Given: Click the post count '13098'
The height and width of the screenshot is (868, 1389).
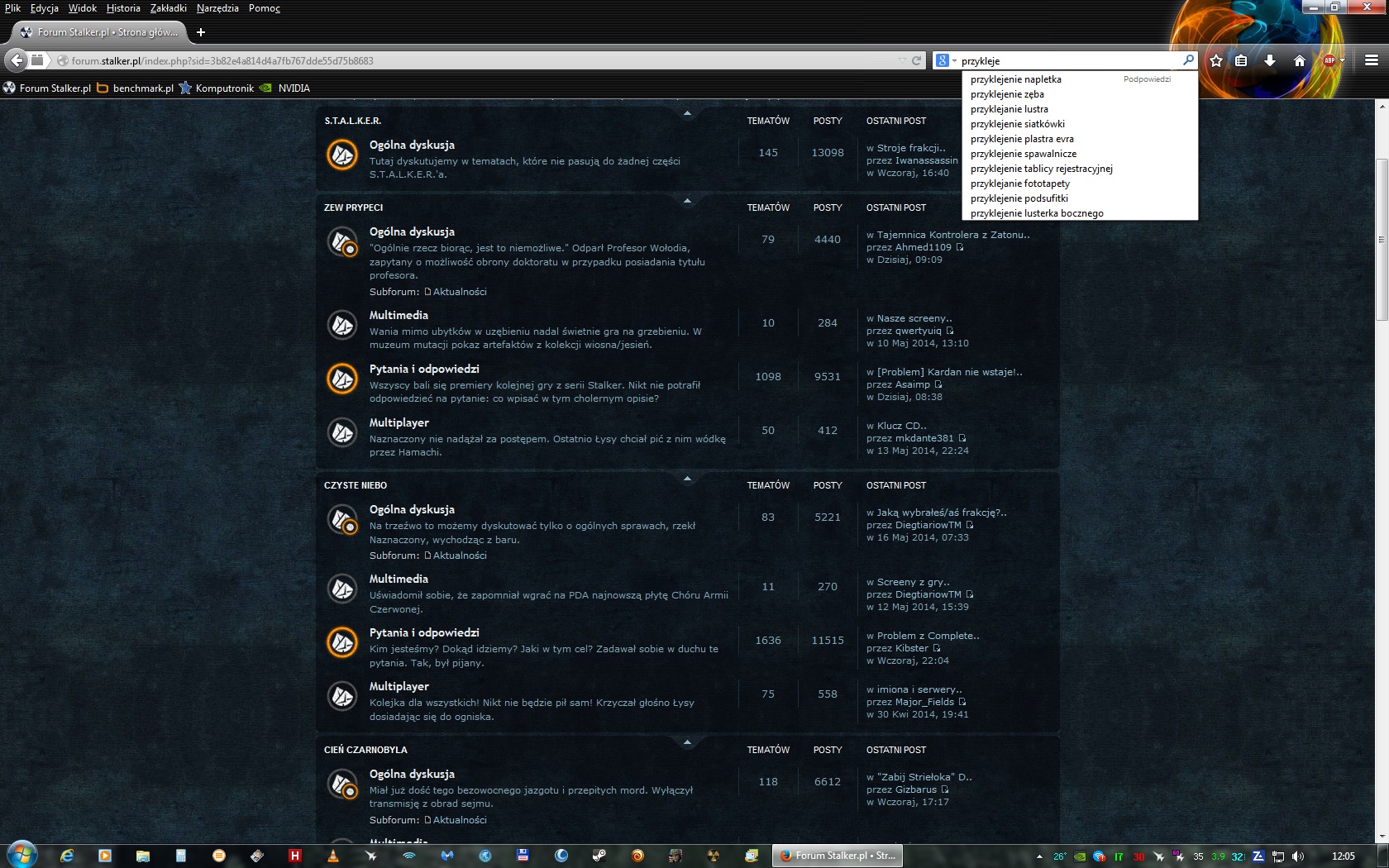Looking at the screenshot, I should tap(828, 152).
